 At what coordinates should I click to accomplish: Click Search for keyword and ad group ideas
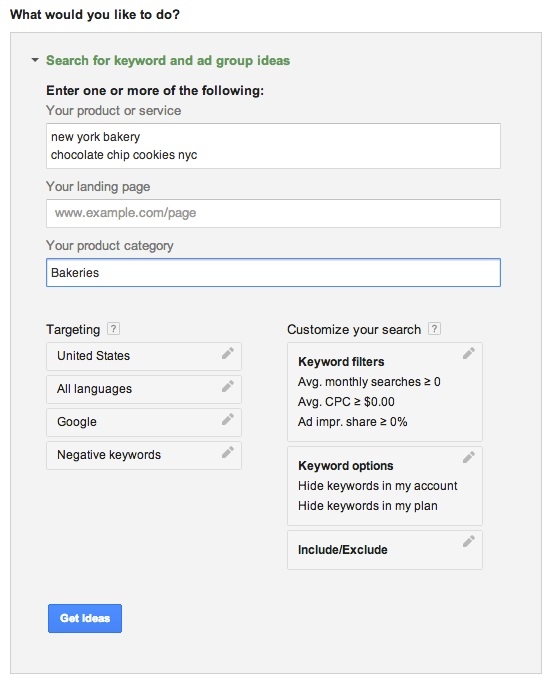[x=168, y=60]
